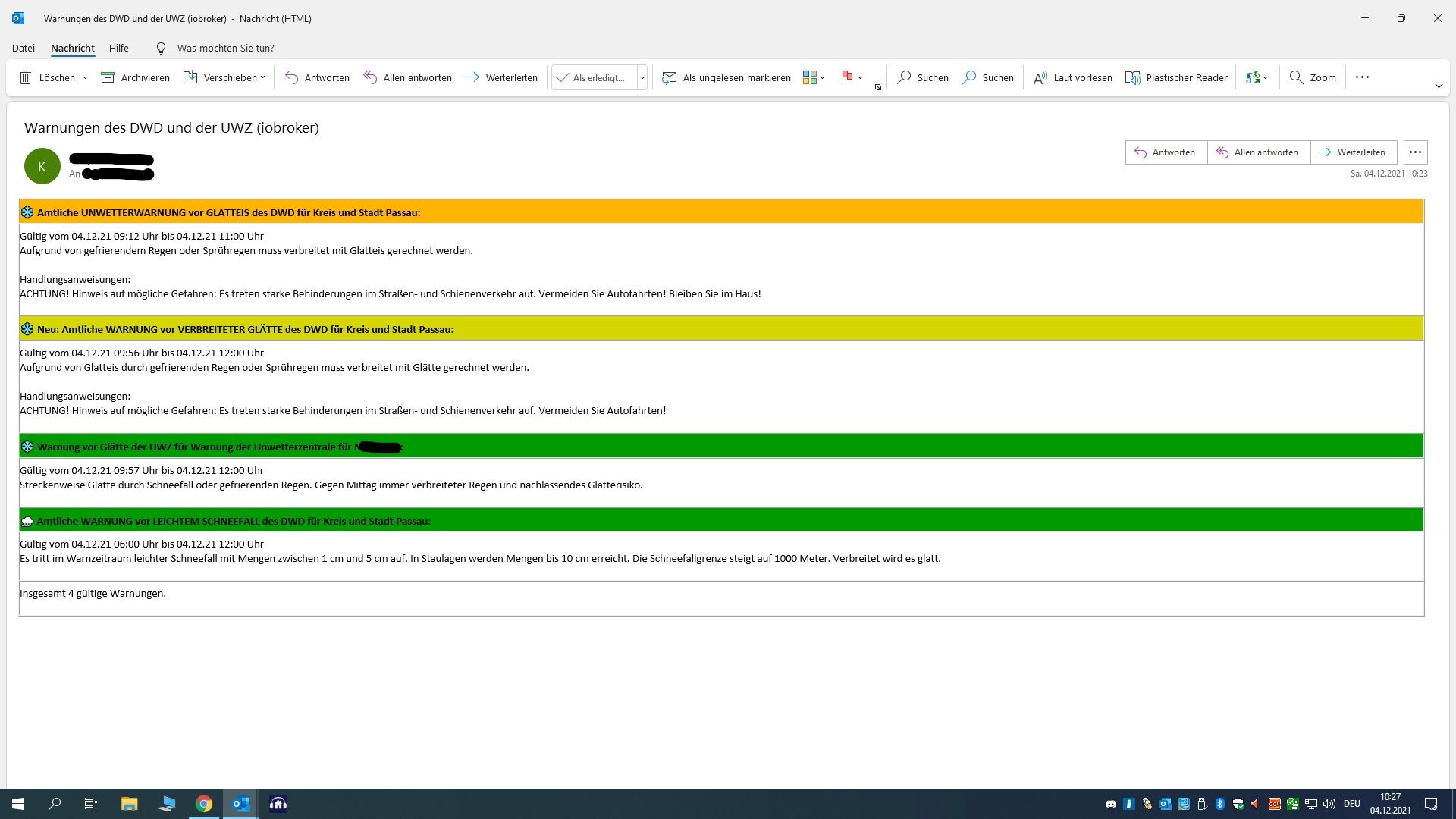The width and height of the screenshot is (1456, 819).
Task: Open the Hilfe tab
Action: [x=119, y=48]
